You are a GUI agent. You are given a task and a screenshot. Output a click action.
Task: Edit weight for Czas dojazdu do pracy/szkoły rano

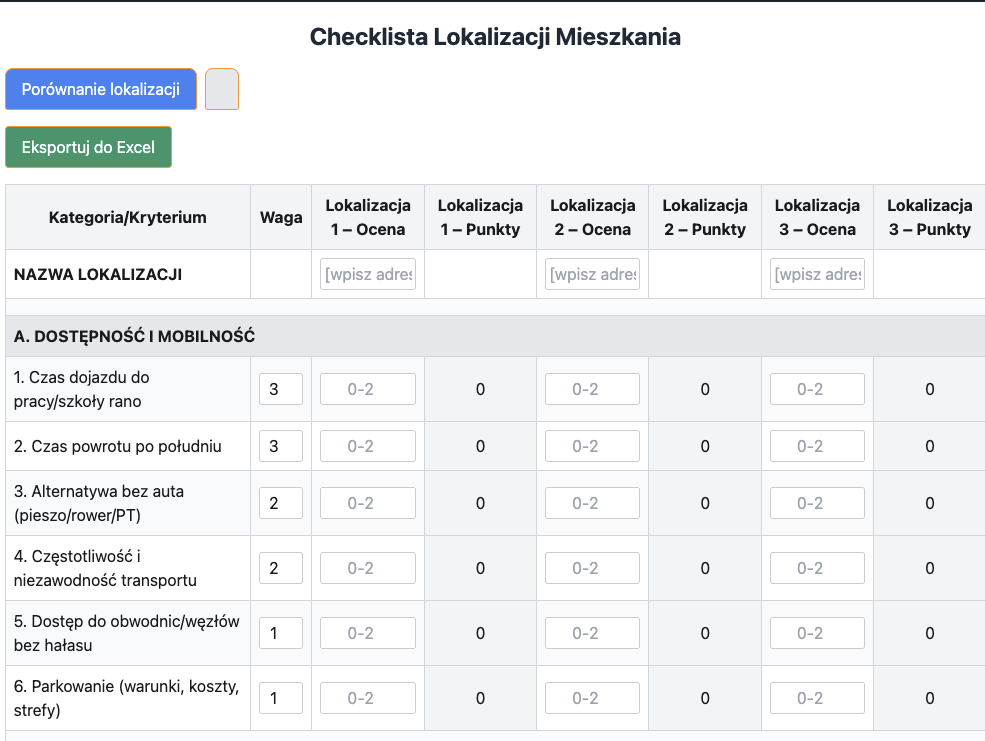[281, 389]
